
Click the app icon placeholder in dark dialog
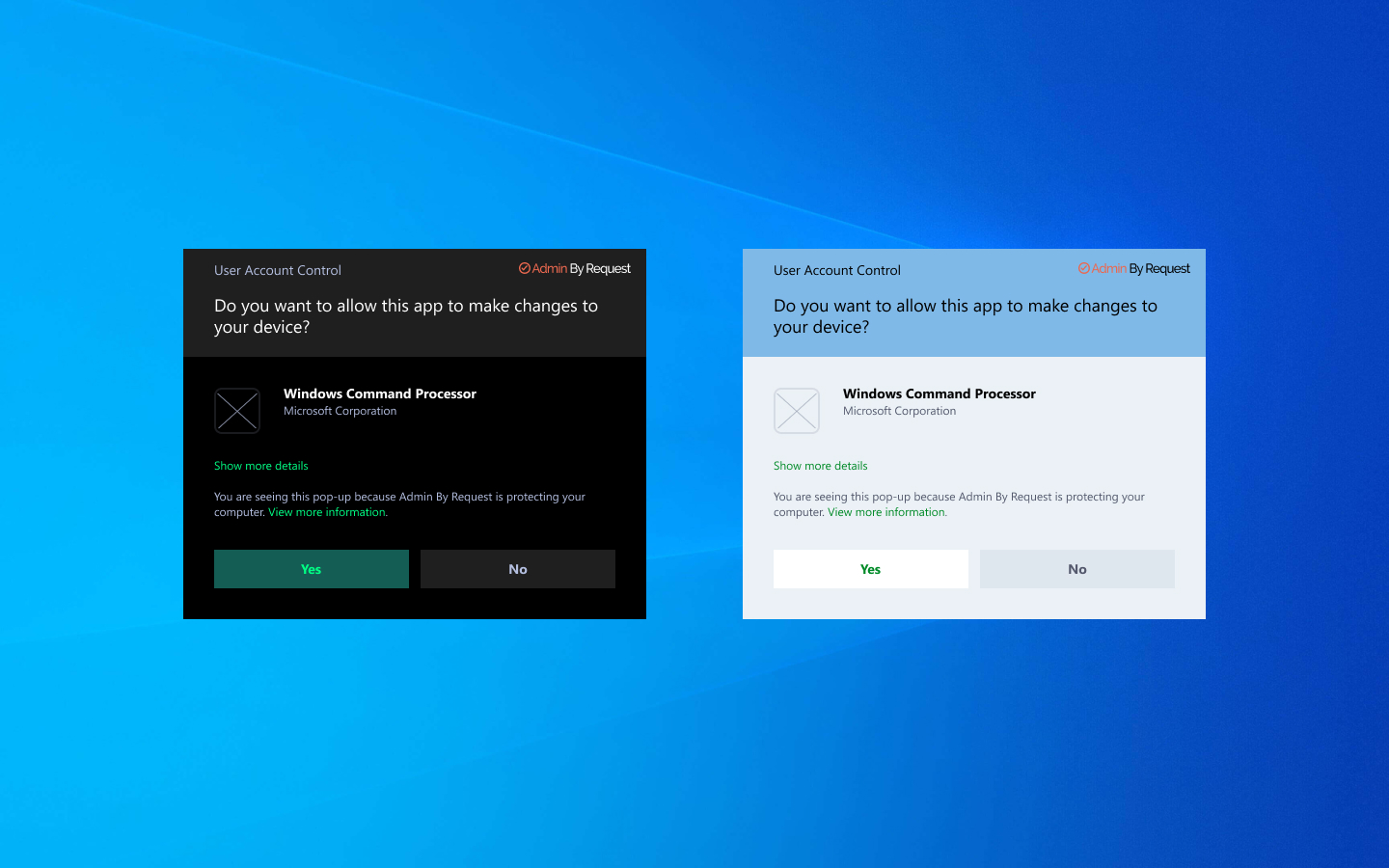pos(237,411)
